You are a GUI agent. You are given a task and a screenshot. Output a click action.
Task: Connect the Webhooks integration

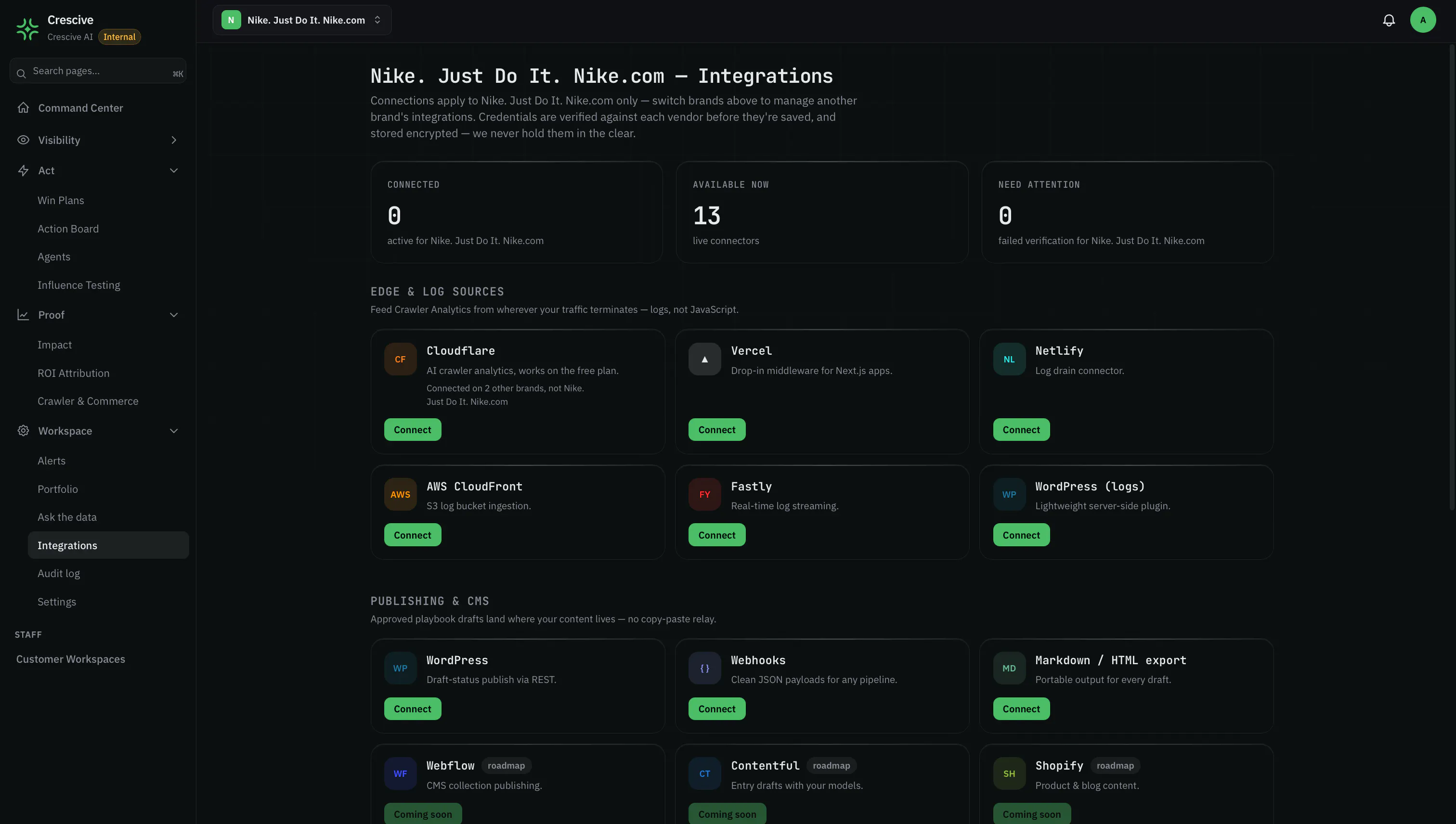[716, 708]
